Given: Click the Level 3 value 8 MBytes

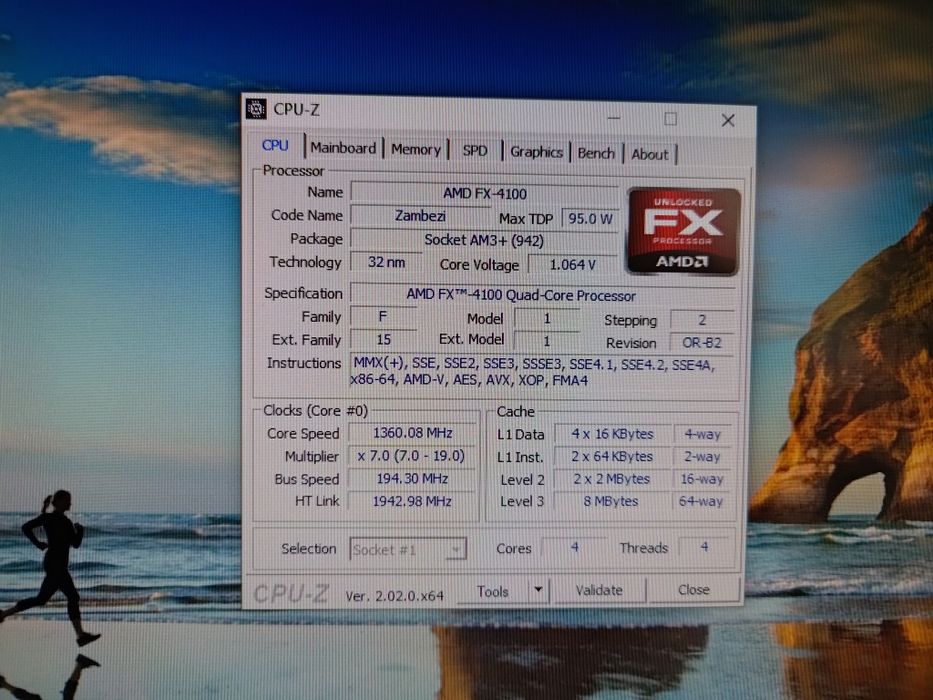Looking at the screenshot, I should (x=611, y=501).
